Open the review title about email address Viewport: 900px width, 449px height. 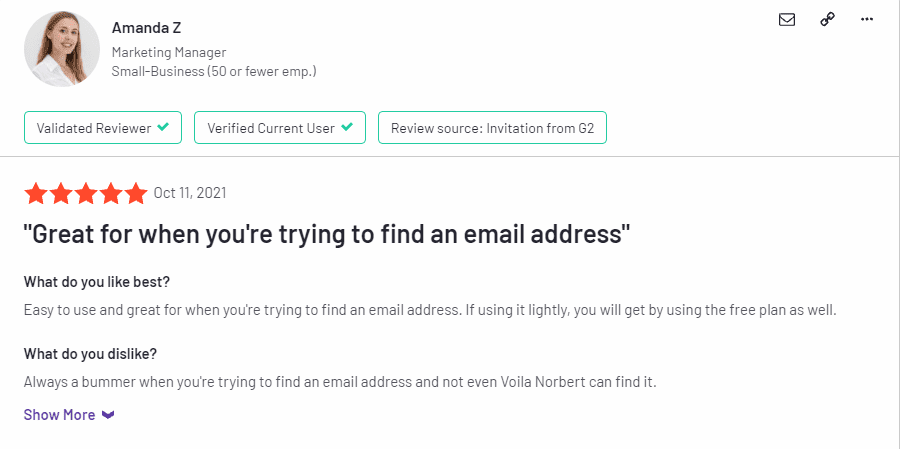tap(327, 235)
